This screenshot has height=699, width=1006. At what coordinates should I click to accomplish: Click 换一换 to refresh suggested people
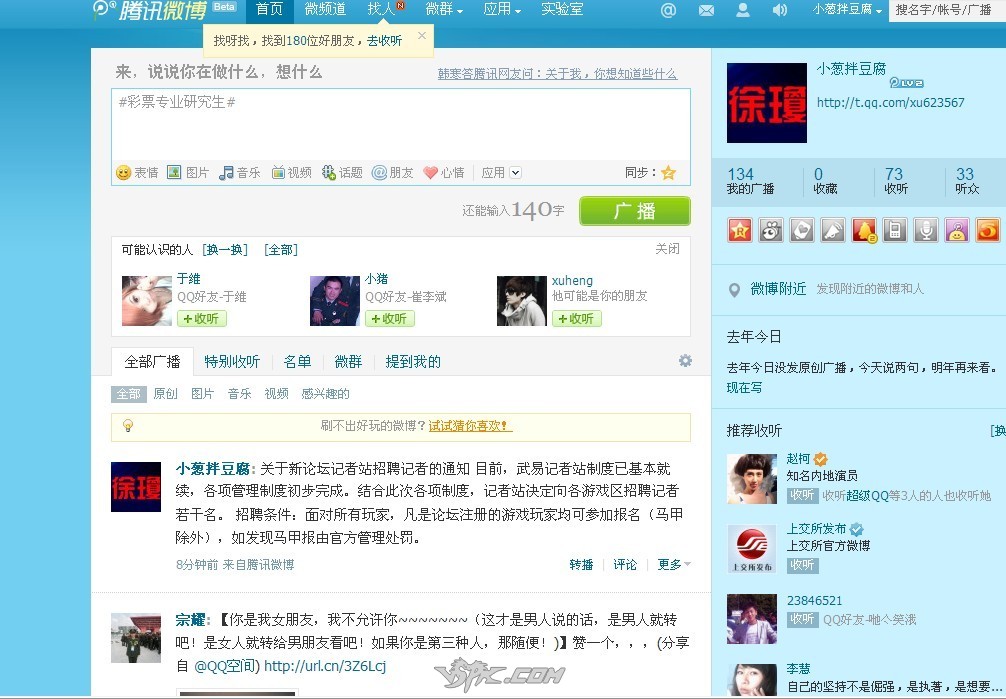coord(225,250)
